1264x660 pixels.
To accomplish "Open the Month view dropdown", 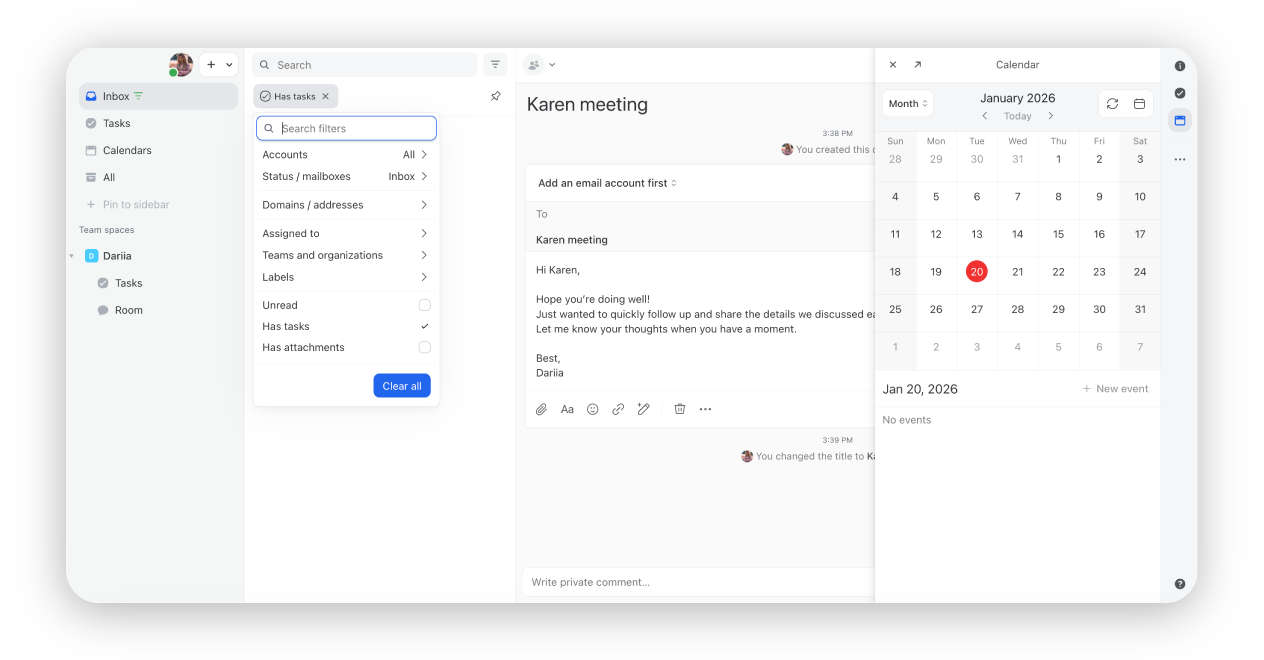I will pyautogui.click(x=908, y=104).
